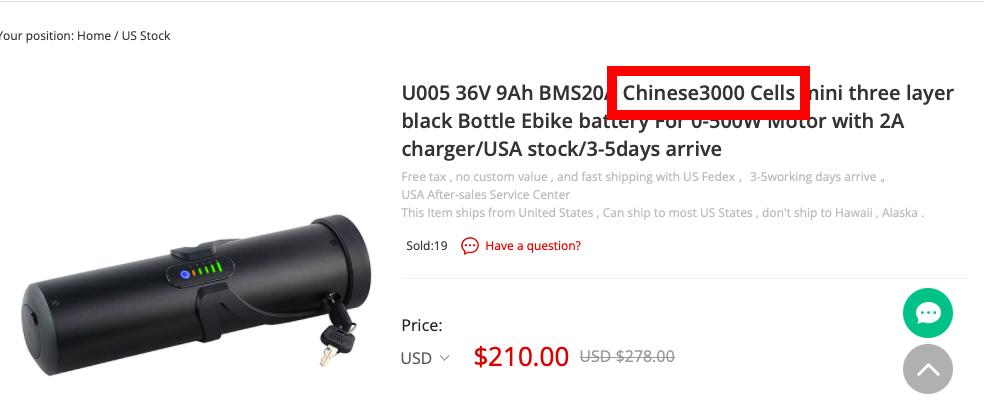Click the battery's green LED indicator panel
This screenshot has height=402, width=984.
point(200,272)
